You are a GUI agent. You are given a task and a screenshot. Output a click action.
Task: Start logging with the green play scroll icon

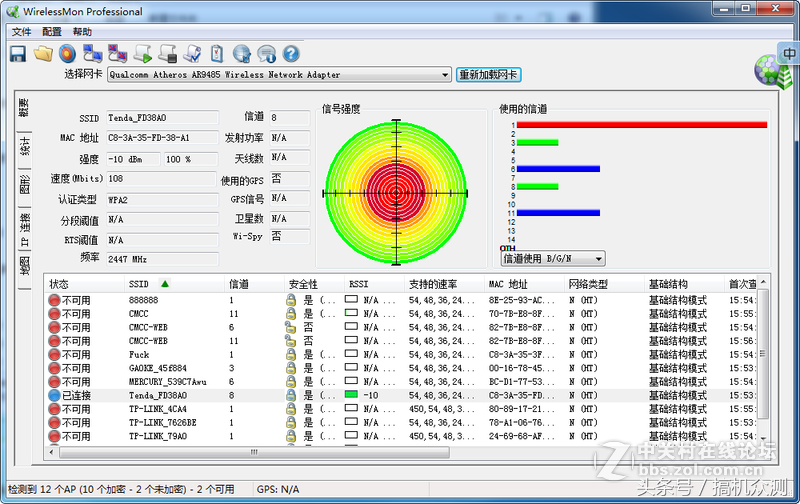coord(142,54)
